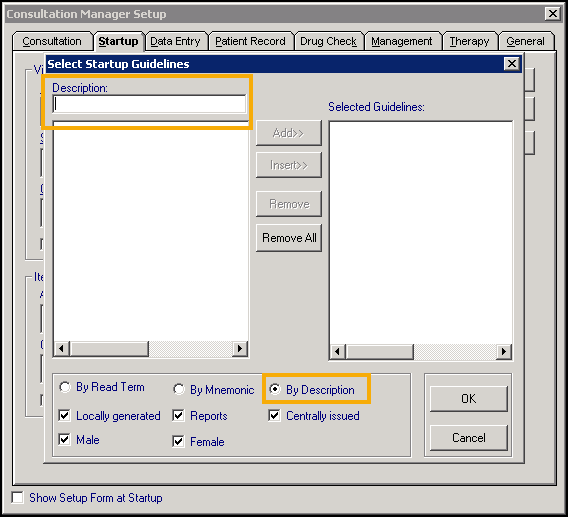The image size is (568, 517).
Task: Open the Drug Check tab
Action: (328, 41)
